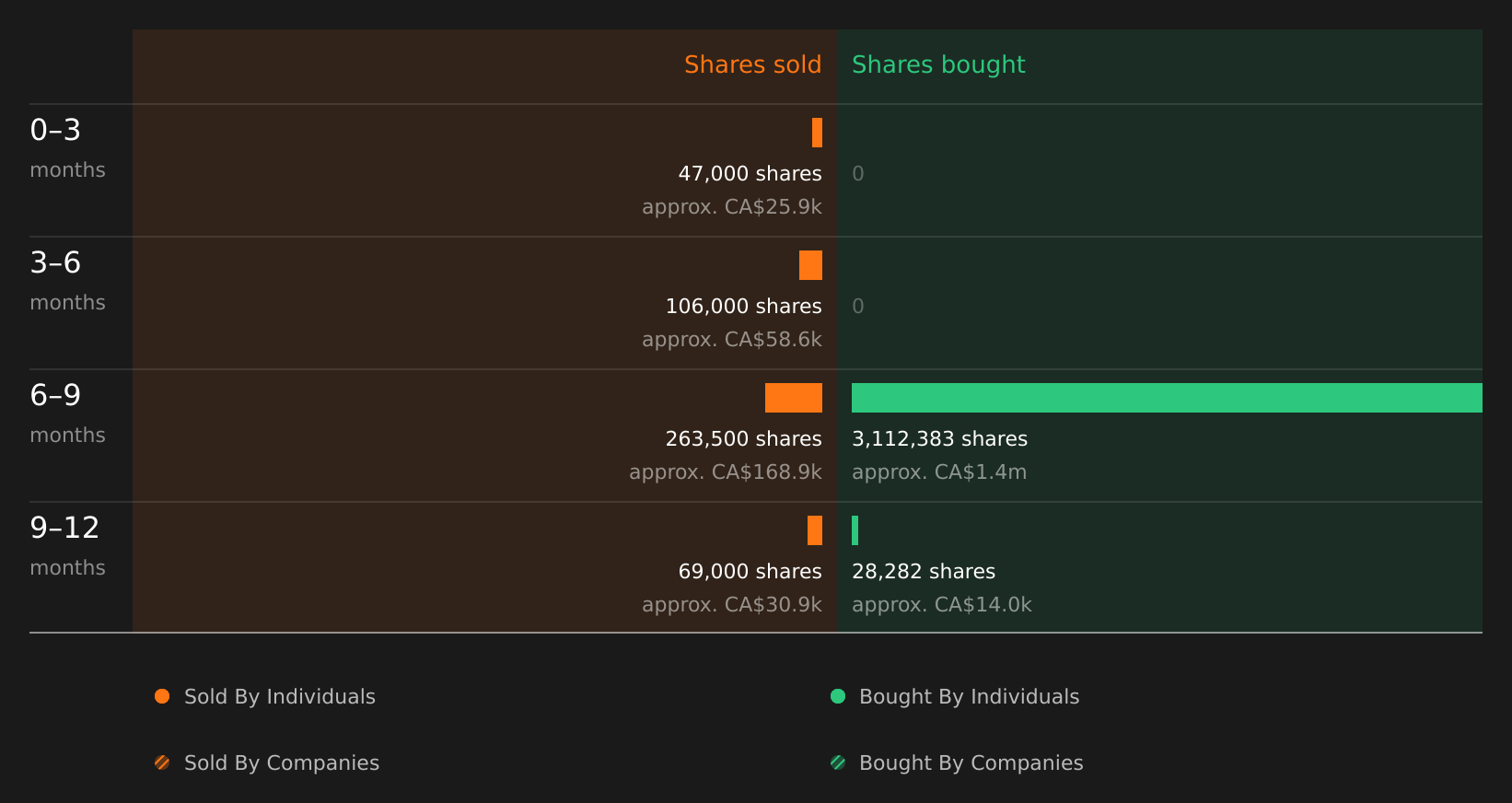Viewport: 1512px width, 803px height.
Task: Click the approx. CA$58.6k amount
Action: coord(732,340)
